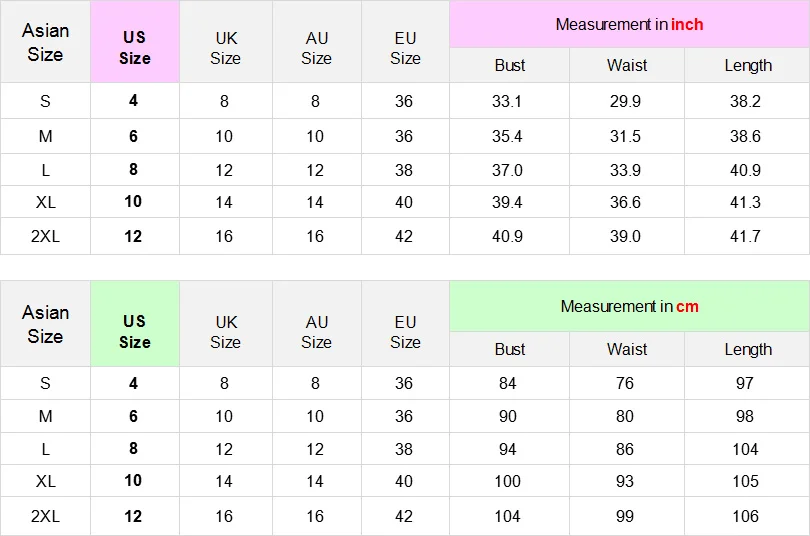Click the Asian Size header in cm table
Viewport: 810px width, 536px height.
tap(45, 324)
